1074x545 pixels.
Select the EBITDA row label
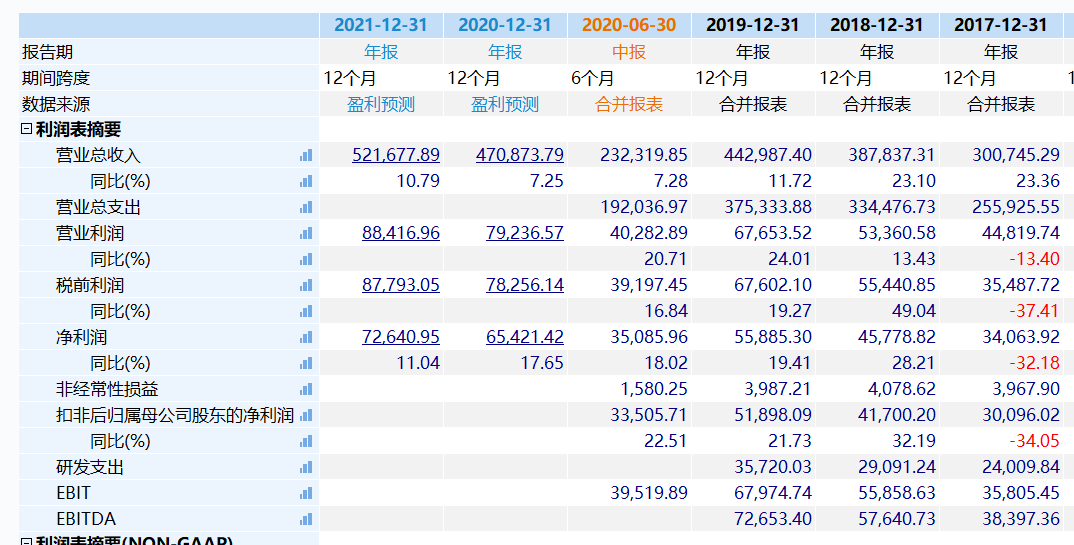tap(86, 519)
